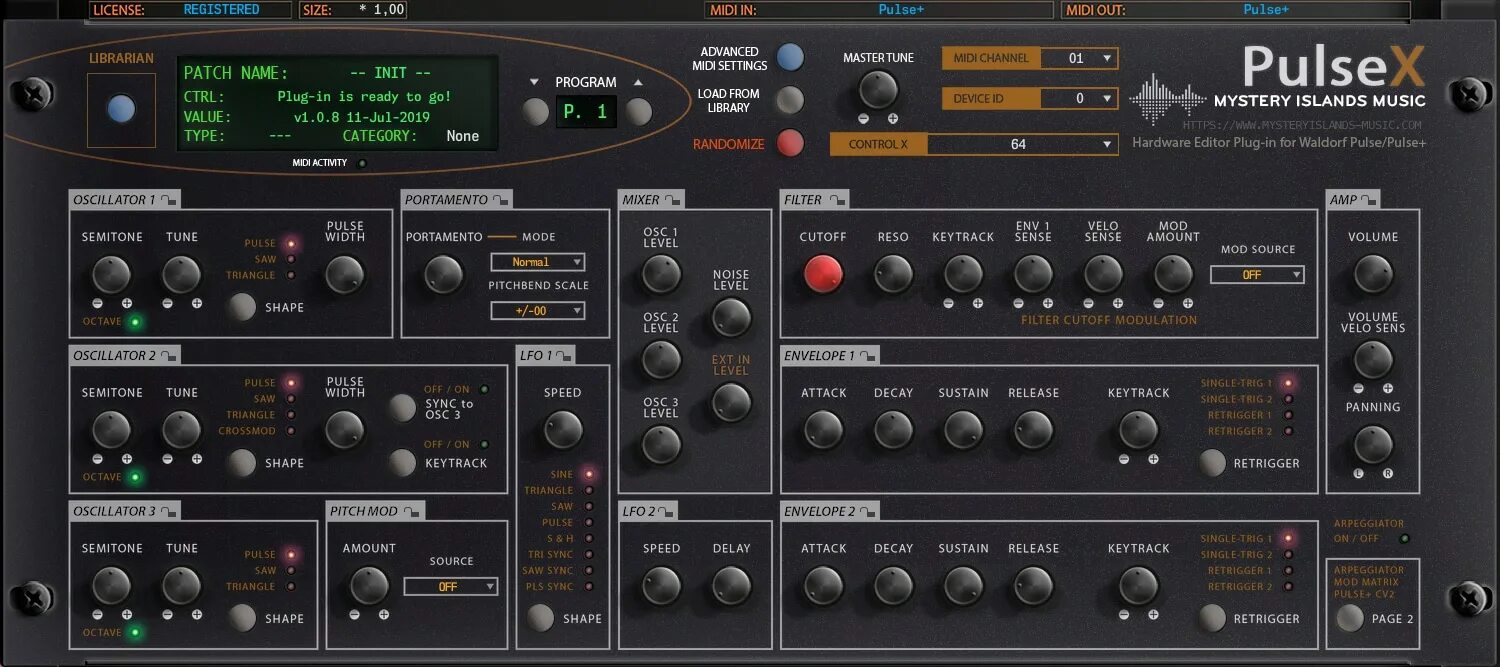Select Crossmod shape on Oscillator 2
Viewport: 1500px width, 667px height.
coord(291,431)
